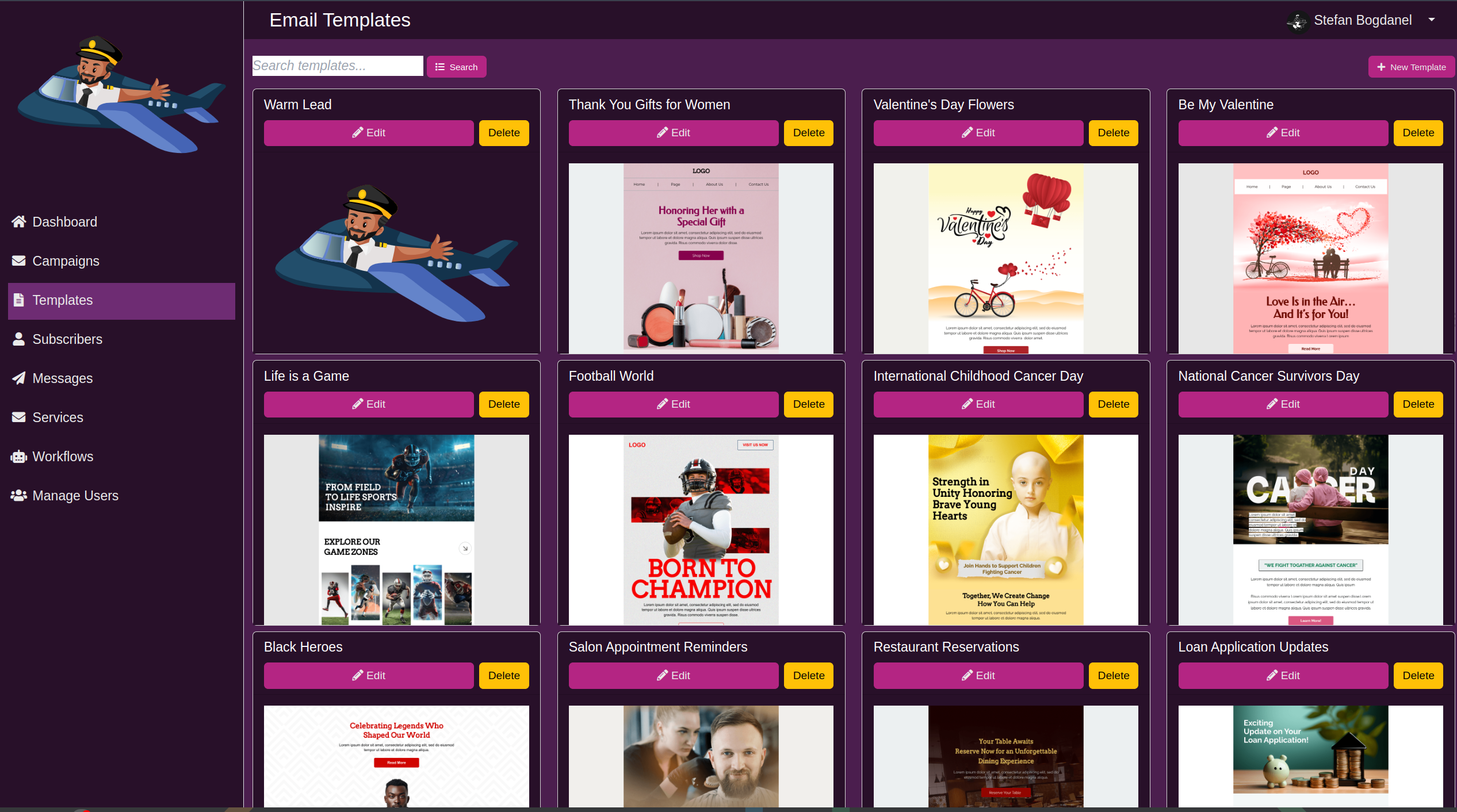The height and width of the screenshot is (812, 1457).
Task: Edit National Cancer Survivors Day template
Action: (1283, 404)
